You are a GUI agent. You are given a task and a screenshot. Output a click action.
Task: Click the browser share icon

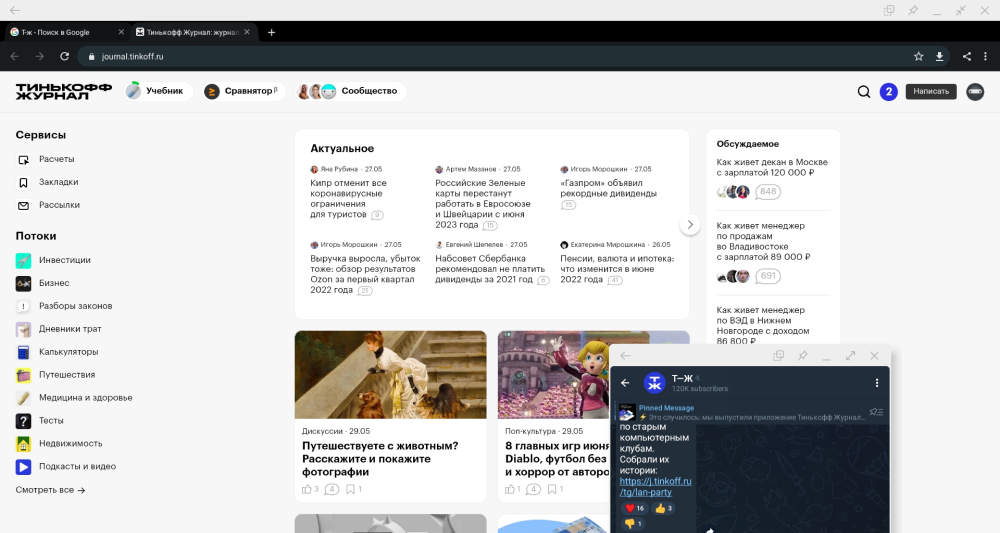pyautogui.click(x=967, y=56)
